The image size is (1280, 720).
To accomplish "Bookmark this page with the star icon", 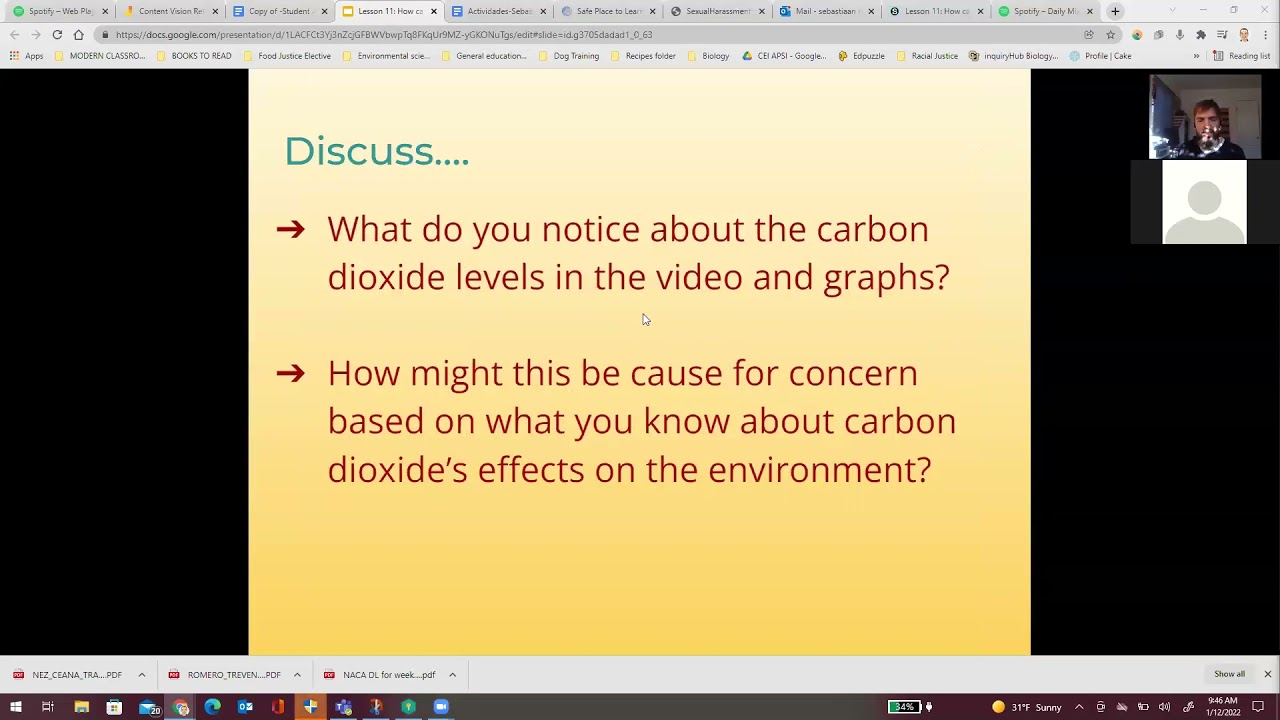I will (x=1110, y=34).
